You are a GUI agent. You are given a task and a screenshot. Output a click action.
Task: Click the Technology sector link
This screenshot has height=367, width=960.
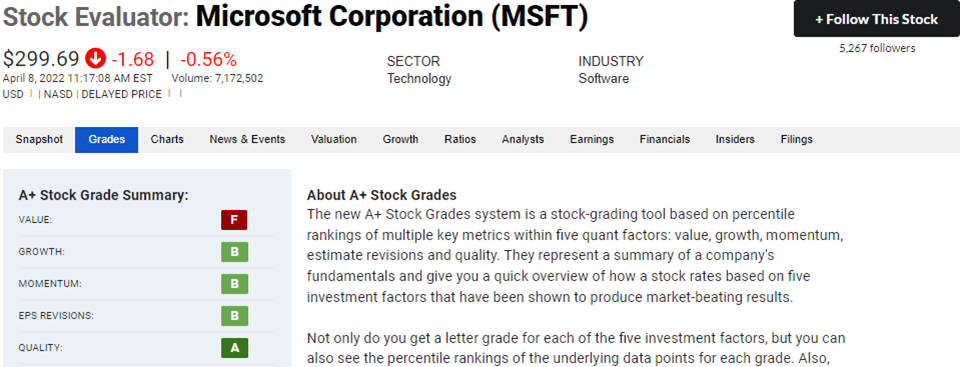(419, 78)
